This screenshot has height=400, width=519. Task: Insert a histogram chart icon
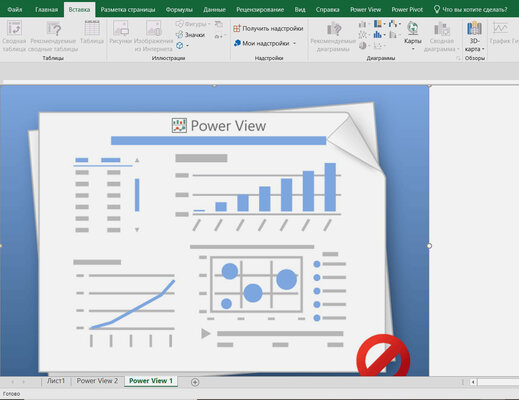click(x=377, y=34)
